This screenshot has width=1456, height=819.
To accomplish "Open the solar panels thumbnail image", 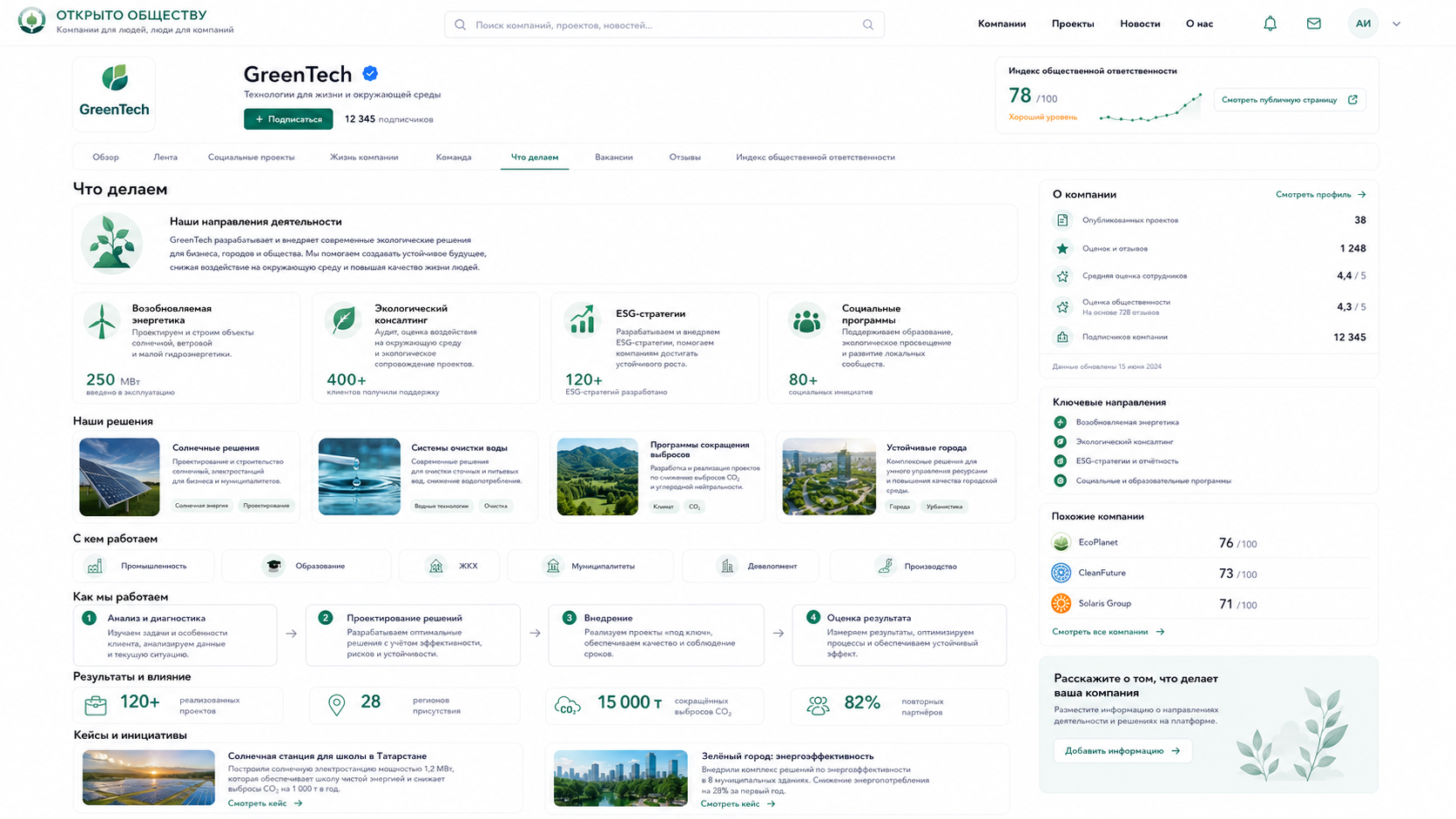I will (x=119, y=477).
